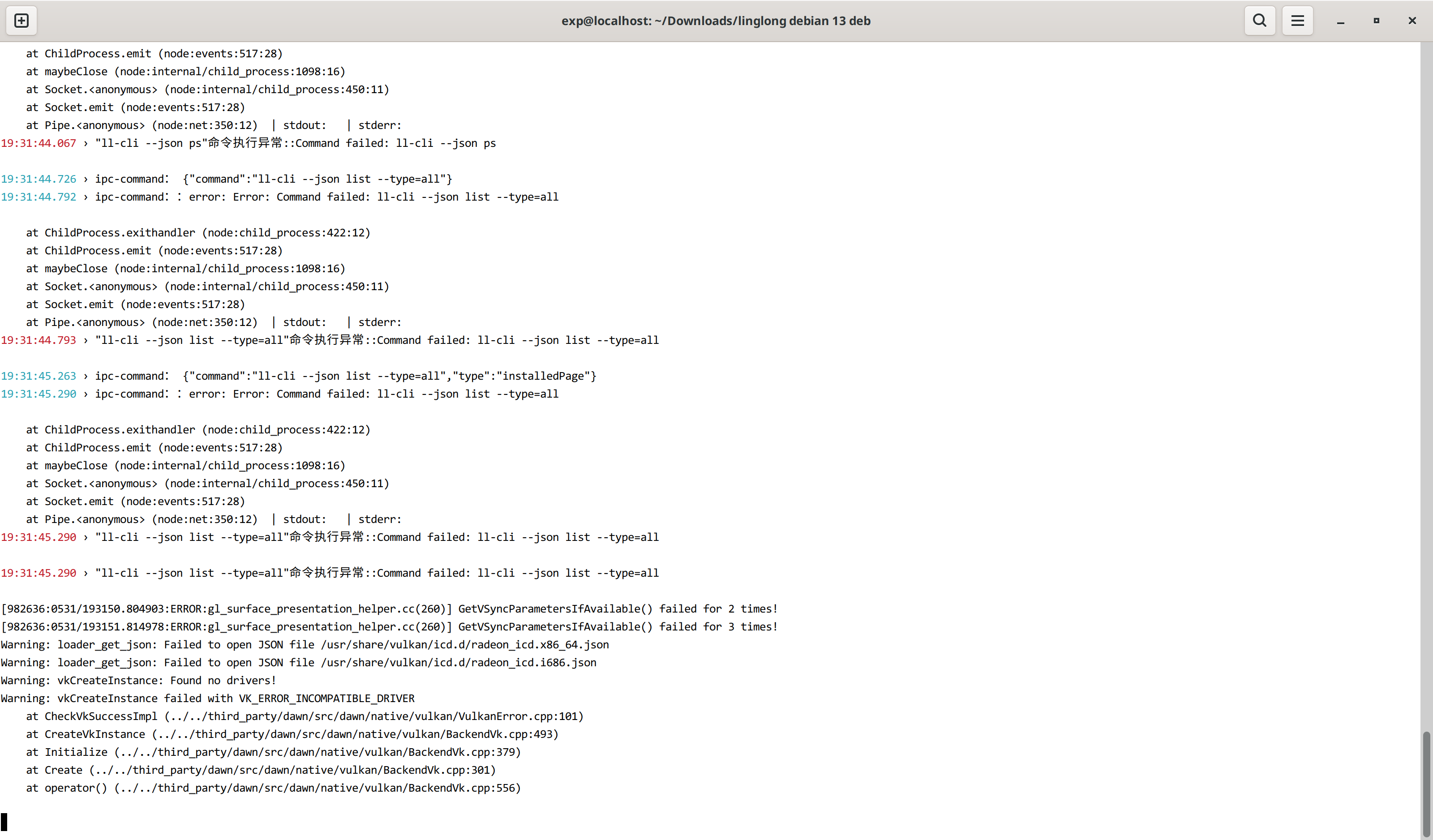Click the "failed for 2 times!" line
Screen dimensions: 1433x840
pyautogui.click(x=389, y=609)
